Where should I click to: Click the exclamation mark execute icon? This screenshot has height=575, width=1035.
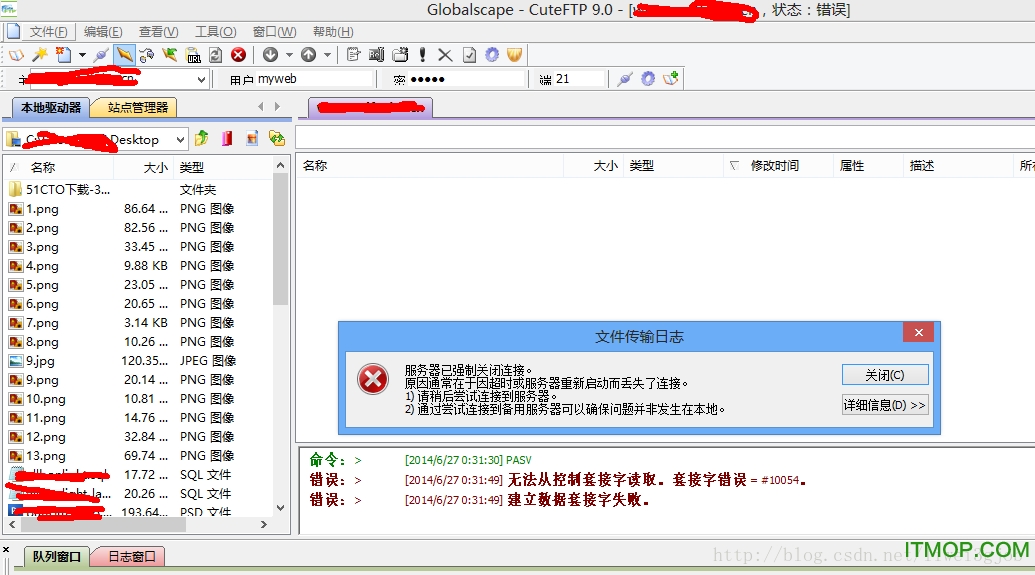pyautogui.click(x=423, y=55)
